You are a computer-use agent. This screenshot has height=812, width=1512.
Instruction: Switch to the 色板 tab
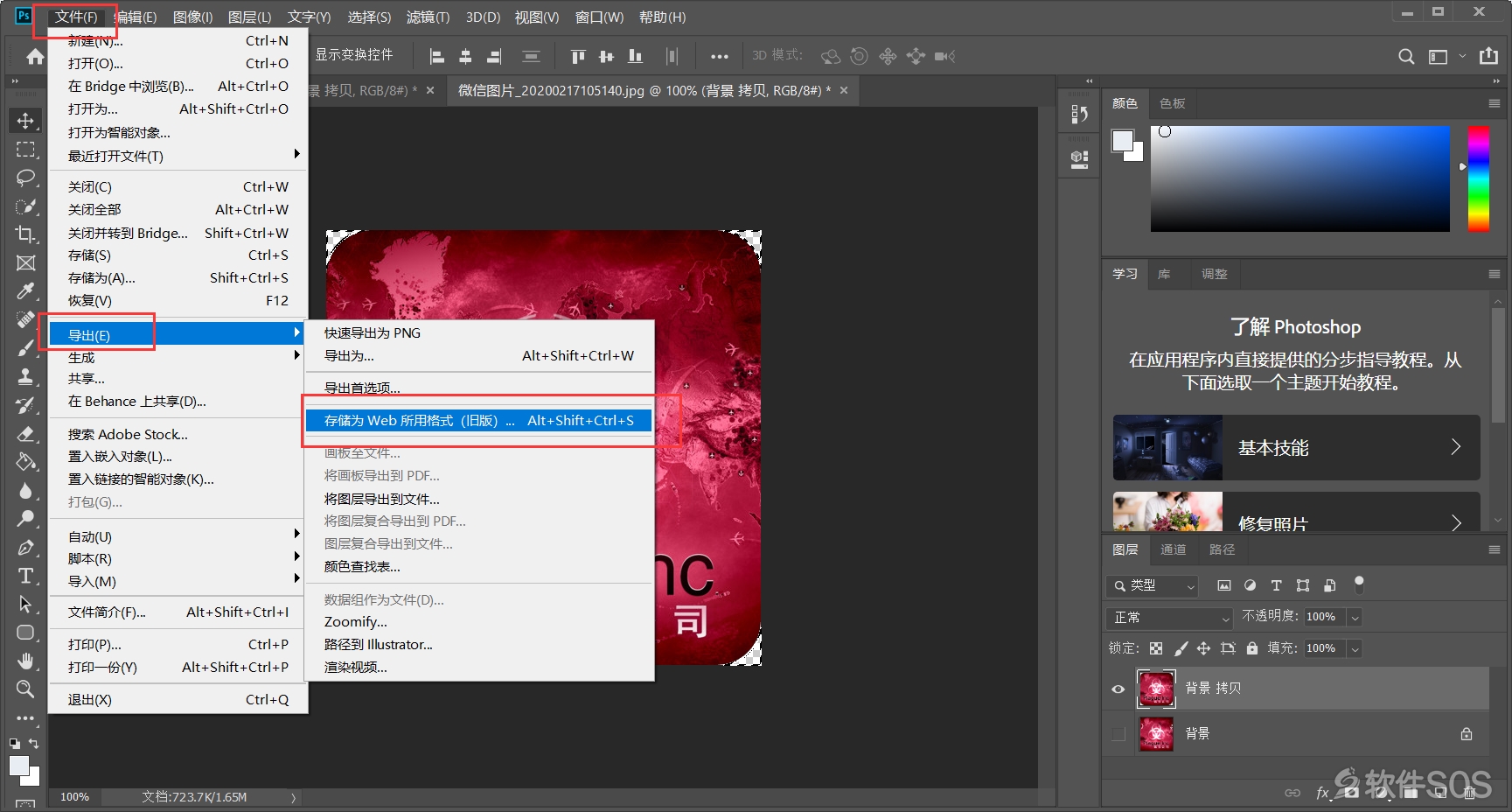coord(1172,103)
